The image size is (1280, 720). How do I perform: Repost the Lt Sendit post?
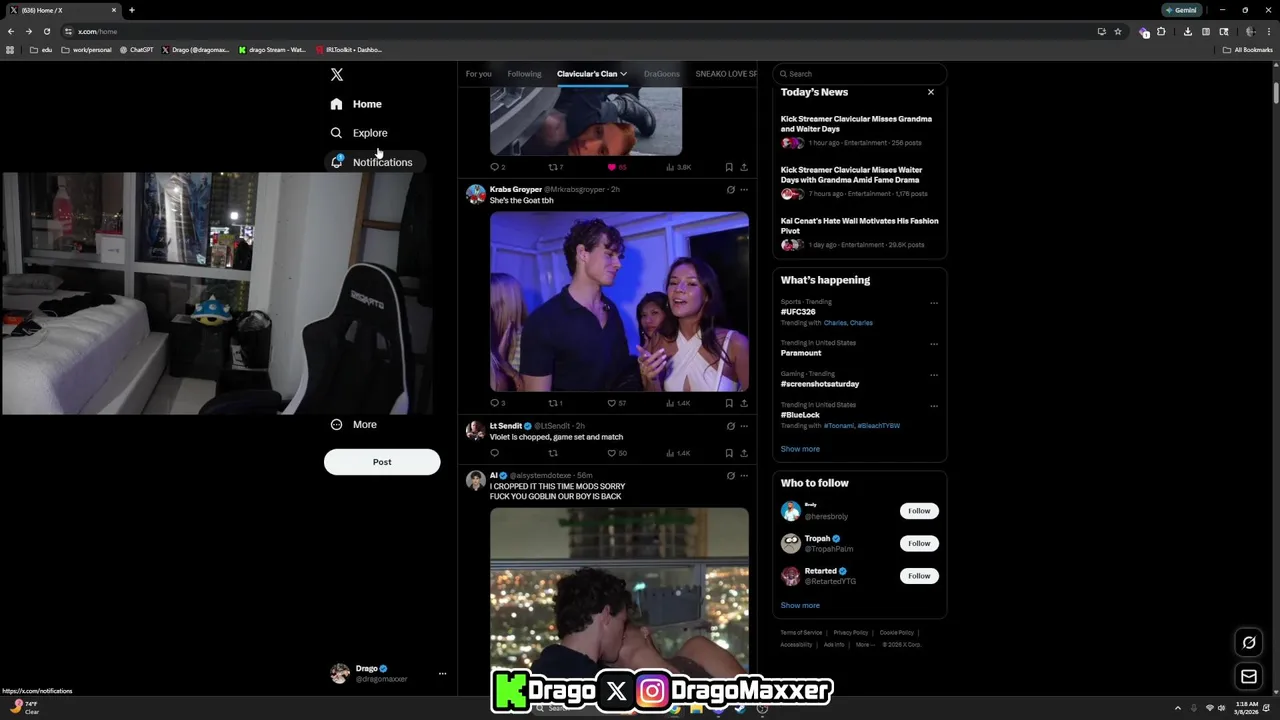coord(553,453)
